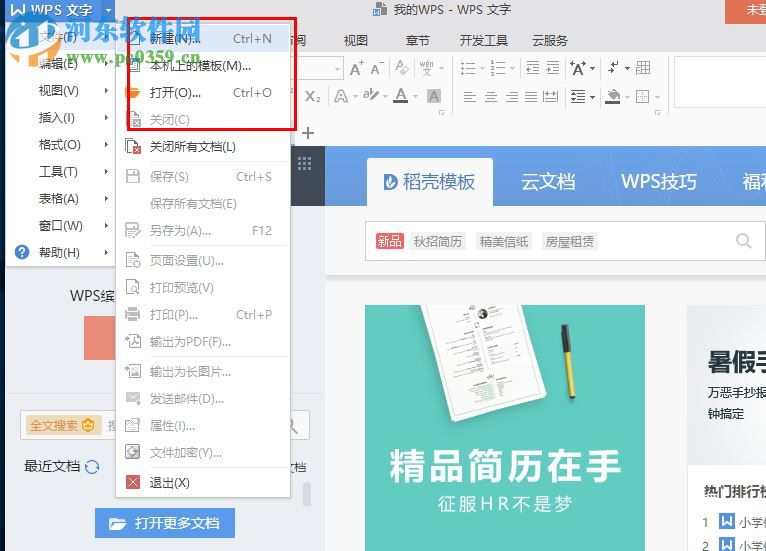766x551 pixels.
Task: Expand the Chinese layout dropdown arrow
Action: pyautogui.click(x=593, y=68)
